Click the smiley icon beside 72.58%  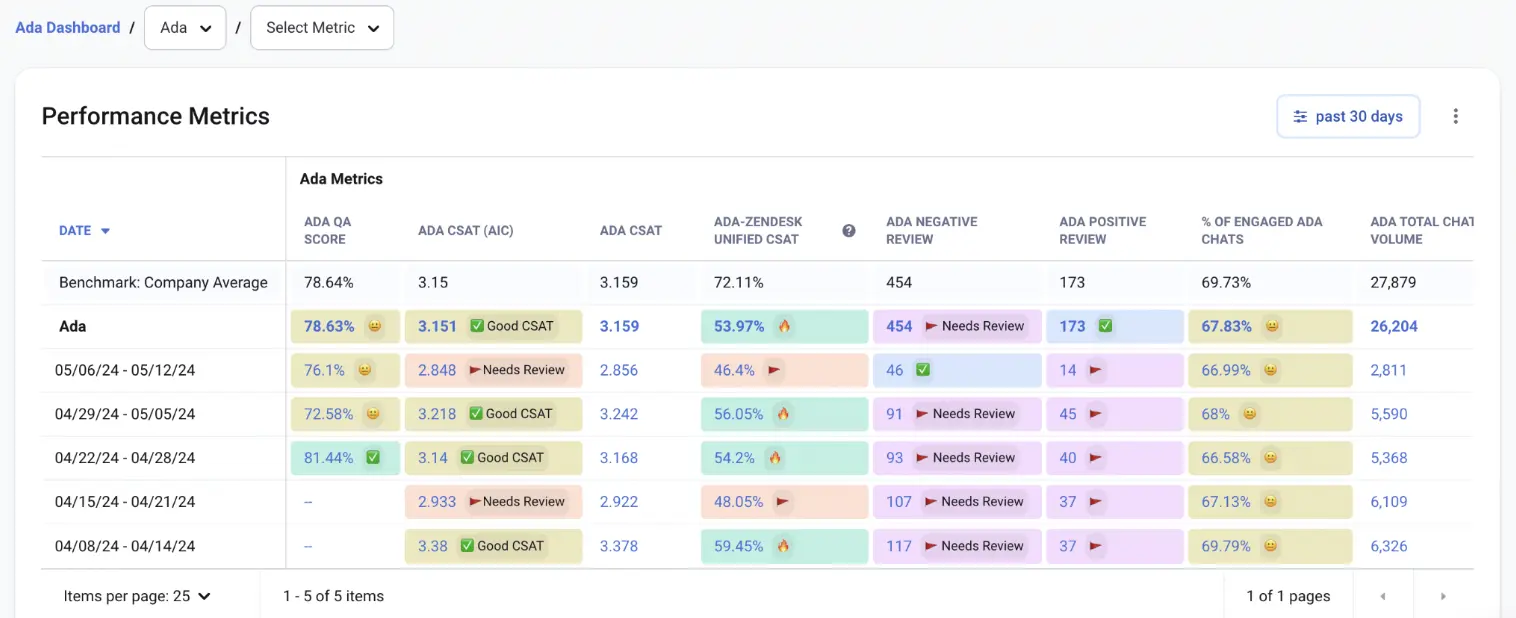(x=373, y=414)
